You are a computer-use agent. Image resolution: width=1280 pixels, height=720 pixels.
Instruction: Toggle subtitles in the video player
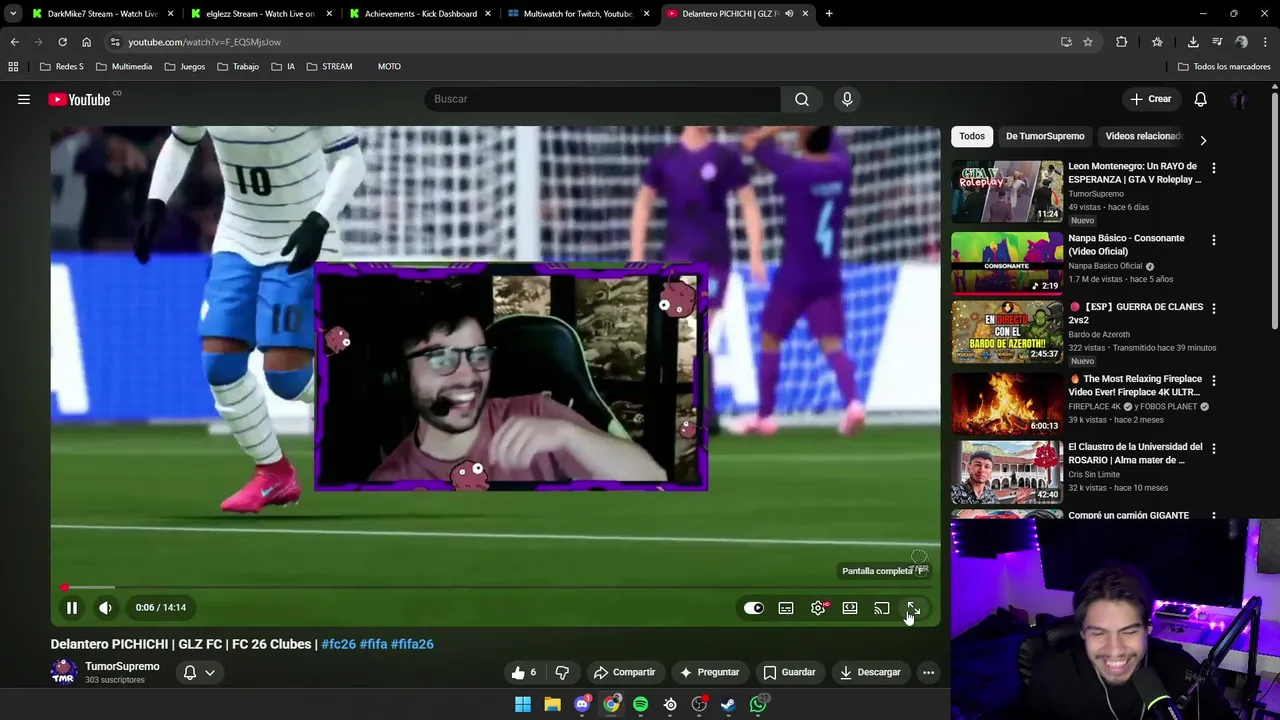point(786,608)
